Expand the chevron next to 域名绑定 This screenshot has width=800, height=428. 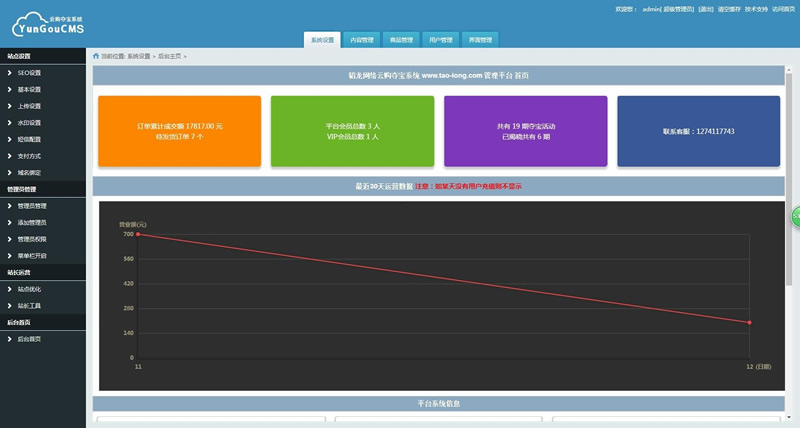[10, 172]
